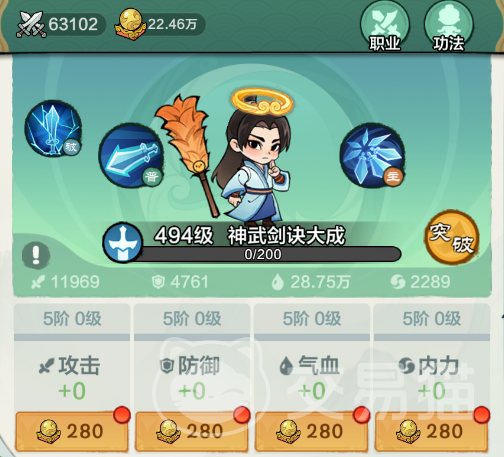Tap the gold coin currency icon

pyautogui.click(x=130, y=24)
